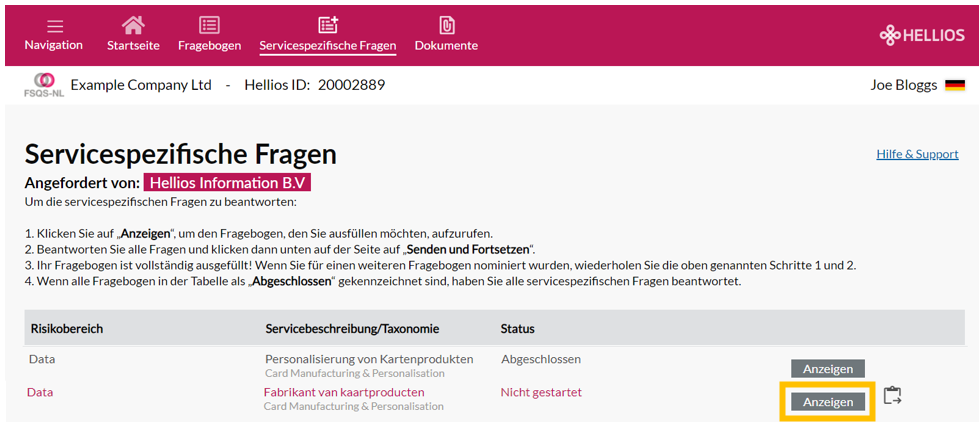
Task: Click the Joe Bloggs user name
Action: 903,86
